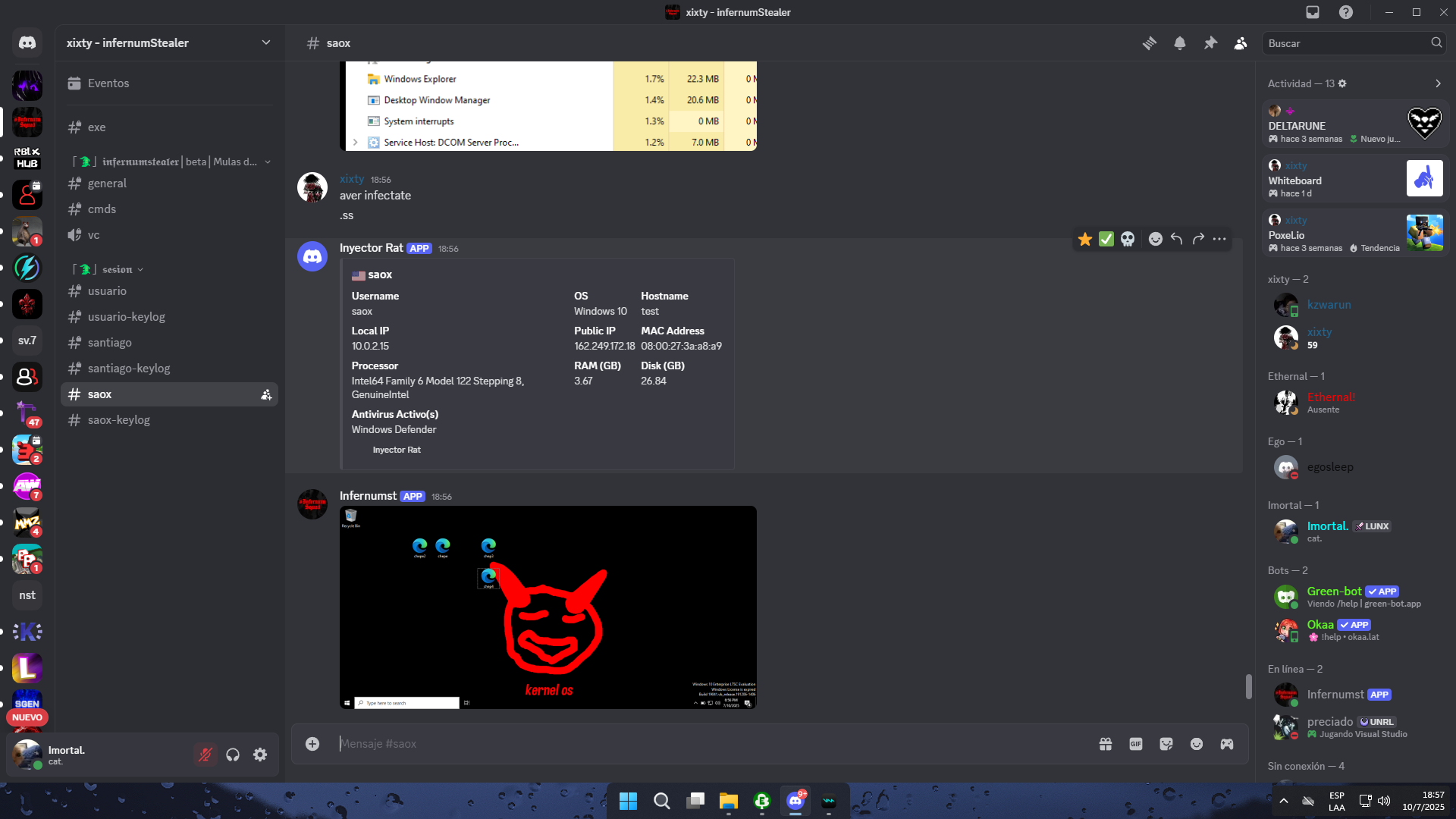Screen dimensions: 1456x819
Task: Open the usuario-keylog channel
Action: tap(169, 317)
